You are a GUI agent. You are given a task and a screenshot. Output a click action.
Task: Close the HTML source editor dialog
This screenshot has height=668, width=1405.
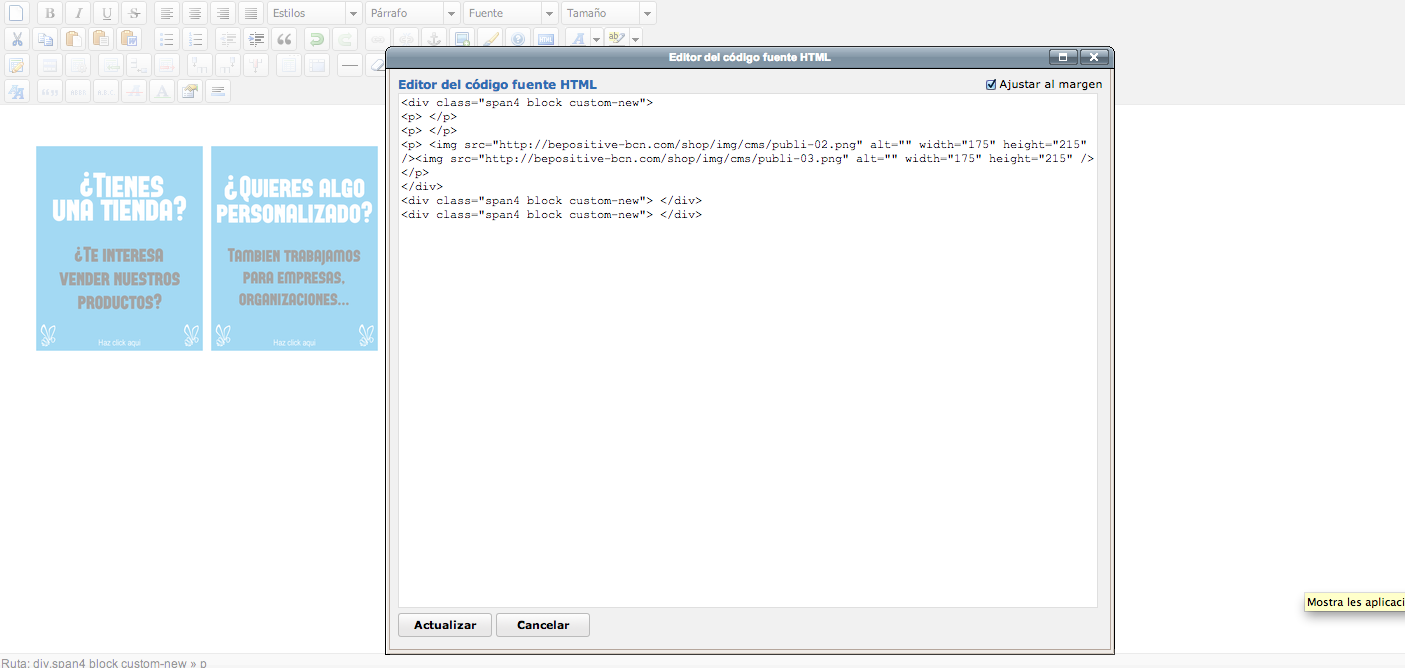click(1095, 57)
